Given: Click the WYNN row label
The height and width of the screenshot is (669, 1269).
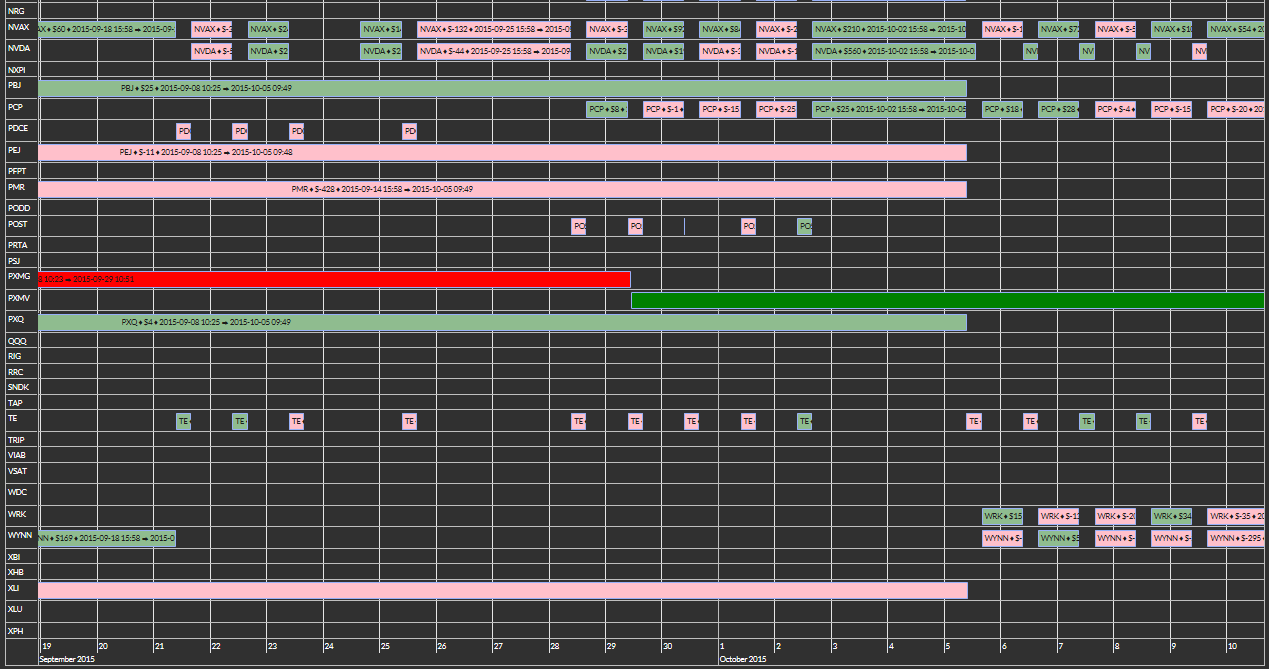Looking at the screenshot, I should [x=20, y=535].
